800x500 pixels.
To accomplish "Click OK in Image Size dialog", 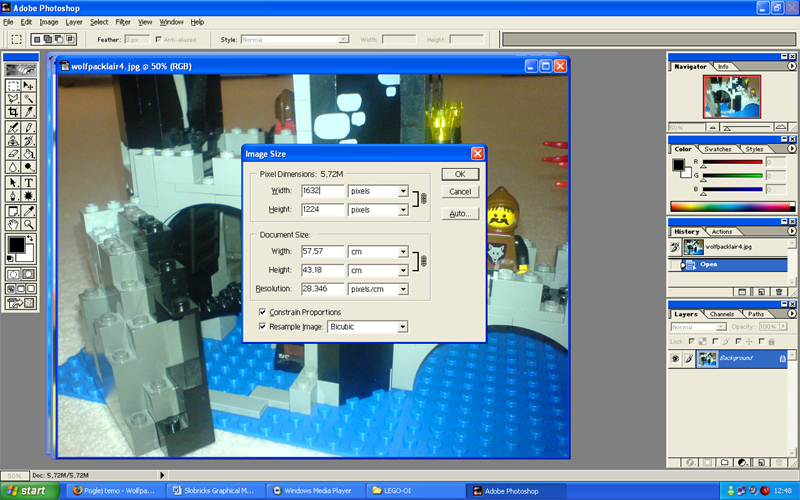I will pyautogui.click(x=460, y=174).
